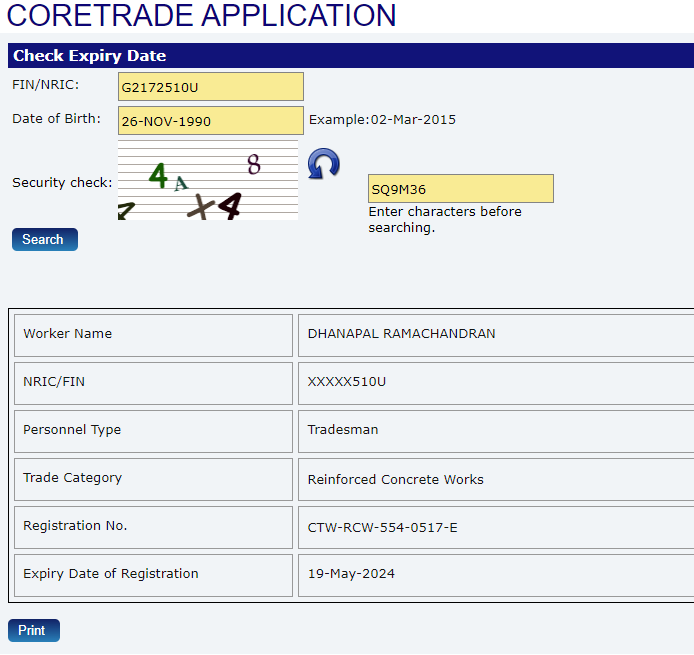Click the Security check label
The height and width of the screenshot is (655, 694).
62,182
